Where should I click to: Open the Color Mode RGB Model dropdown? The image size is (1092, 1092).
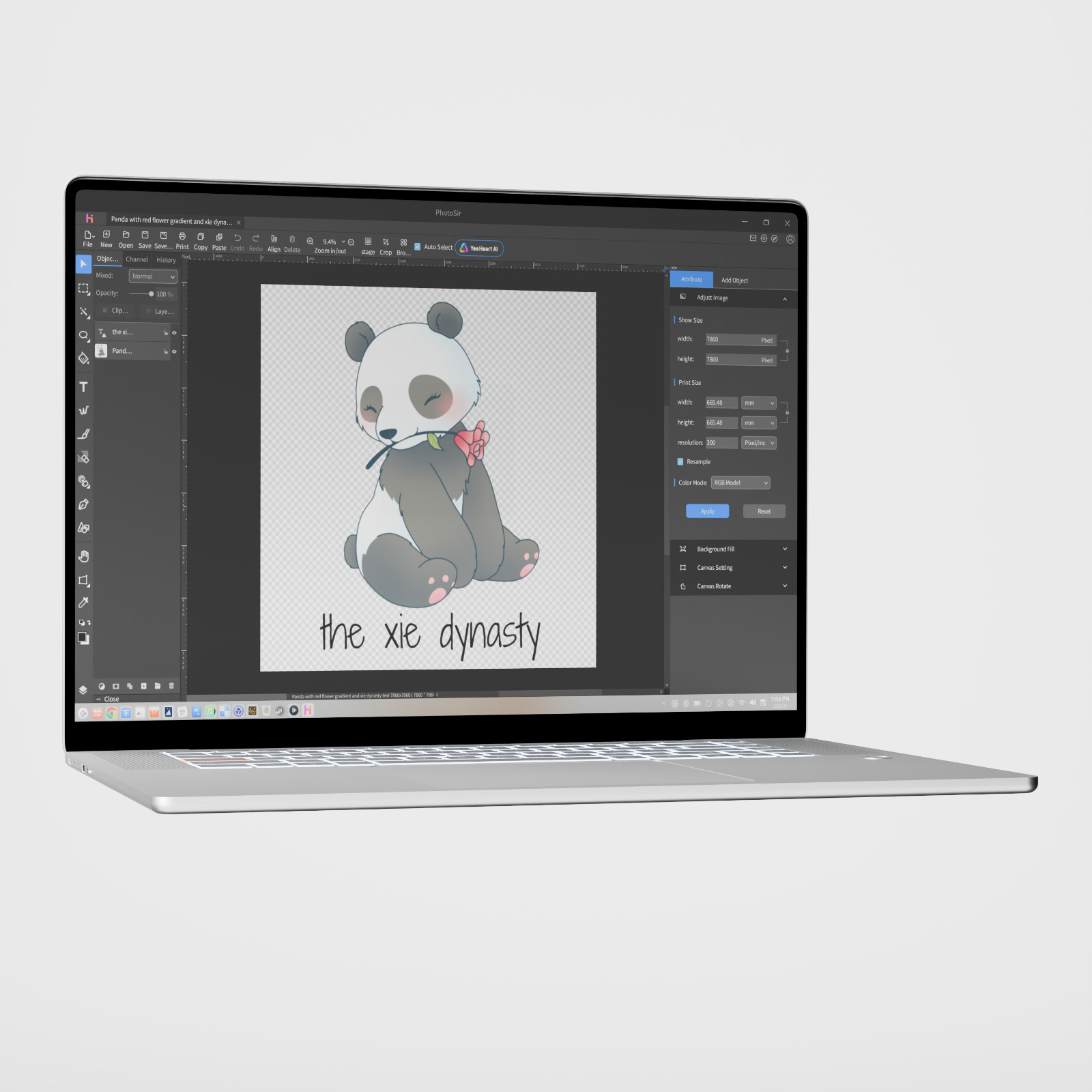[x=741, y=483]
